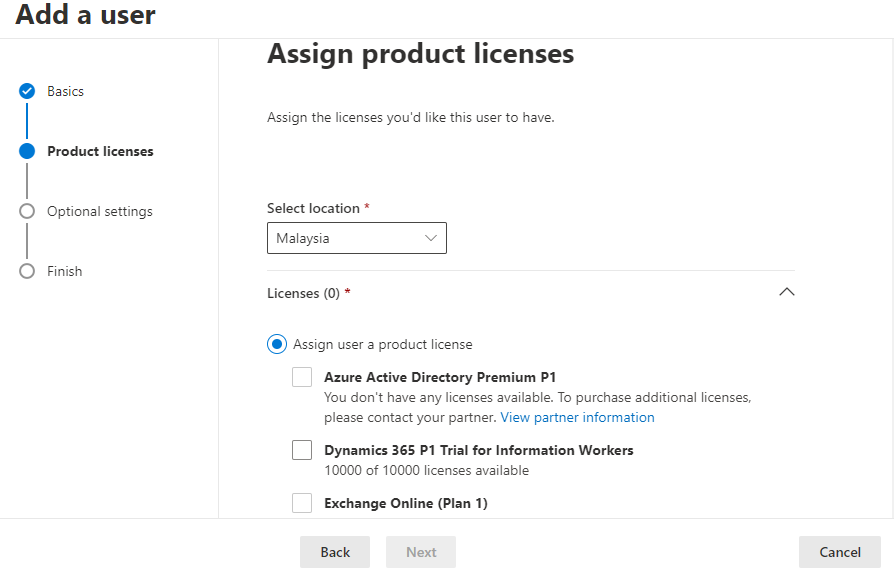Go to Basics step in wizard

pos(66,91)
